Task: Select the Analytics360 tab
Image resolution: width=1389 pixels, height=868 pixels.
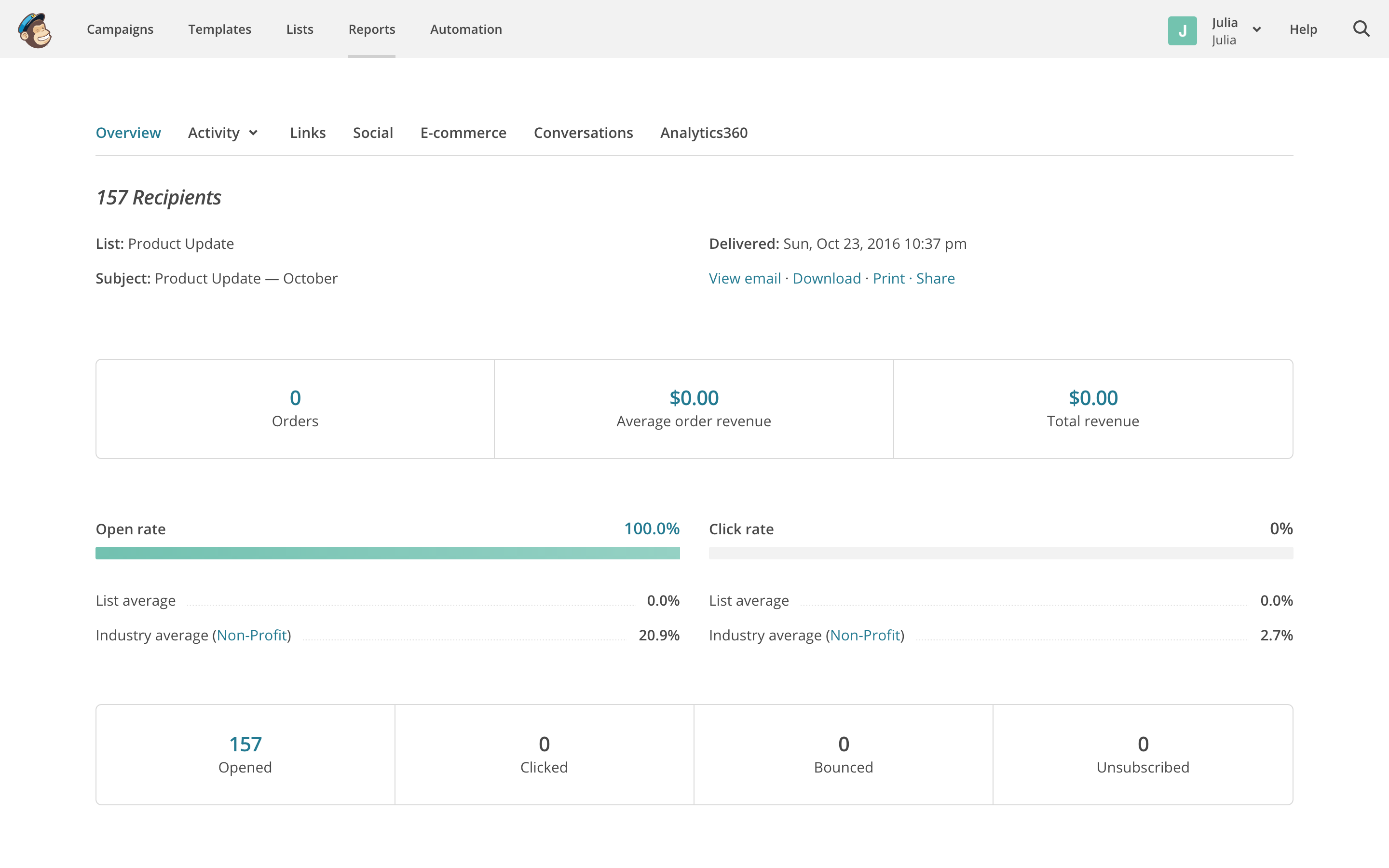Action: (703, 133)
